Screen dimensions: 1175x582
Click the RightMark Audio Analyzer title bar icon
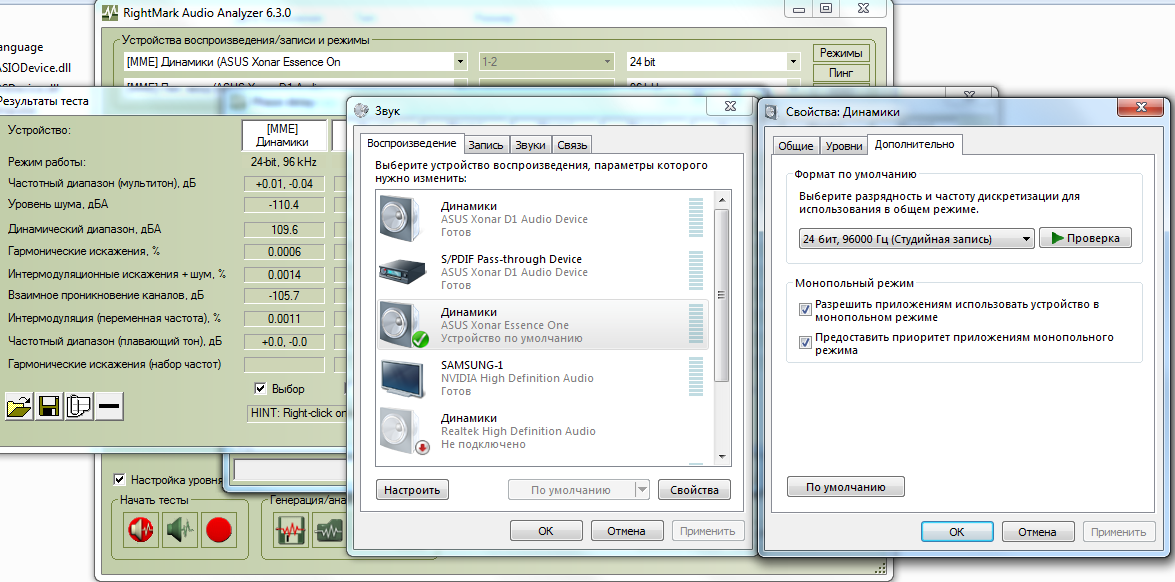(x=110, y=12)
